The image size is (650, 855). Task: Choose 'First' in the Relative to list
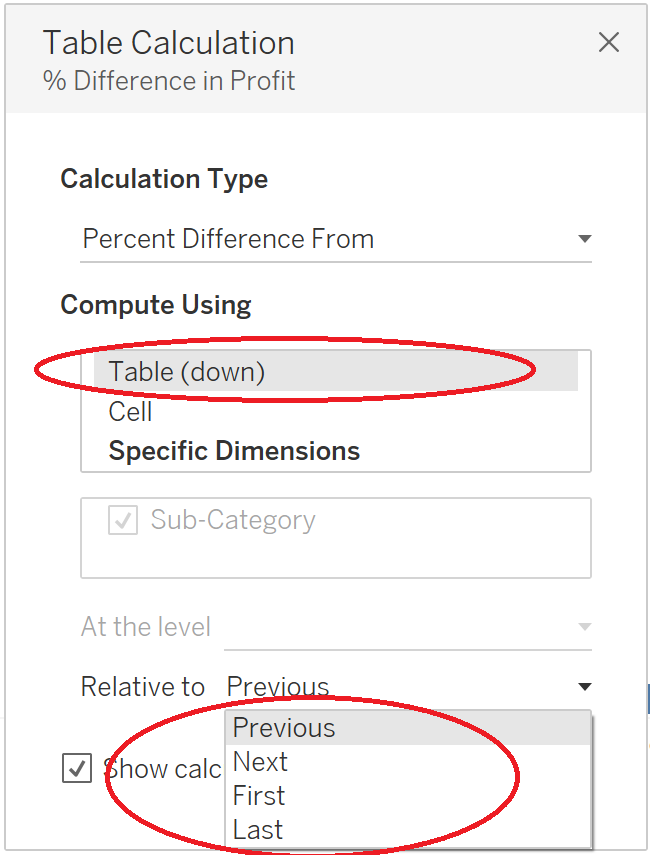pyautogui.click(x=259, y=796)
